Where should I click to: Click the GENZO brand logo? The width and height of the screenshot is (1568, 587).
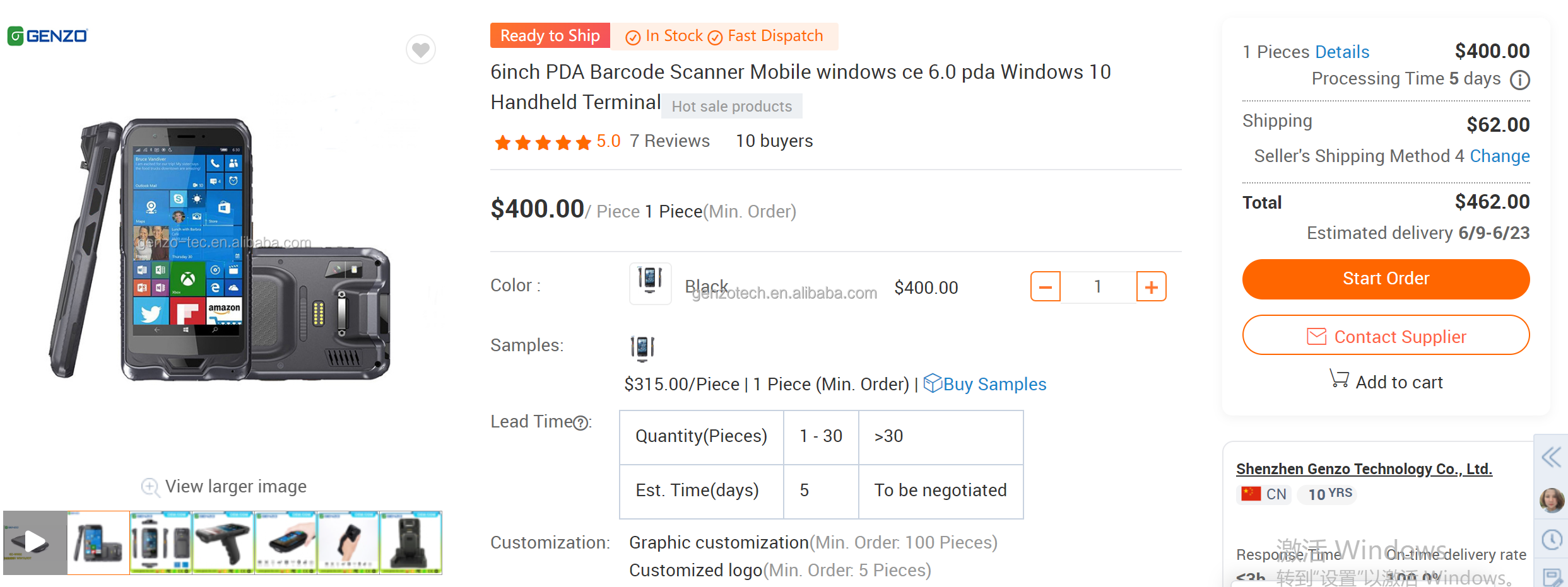tap(48, 36)
